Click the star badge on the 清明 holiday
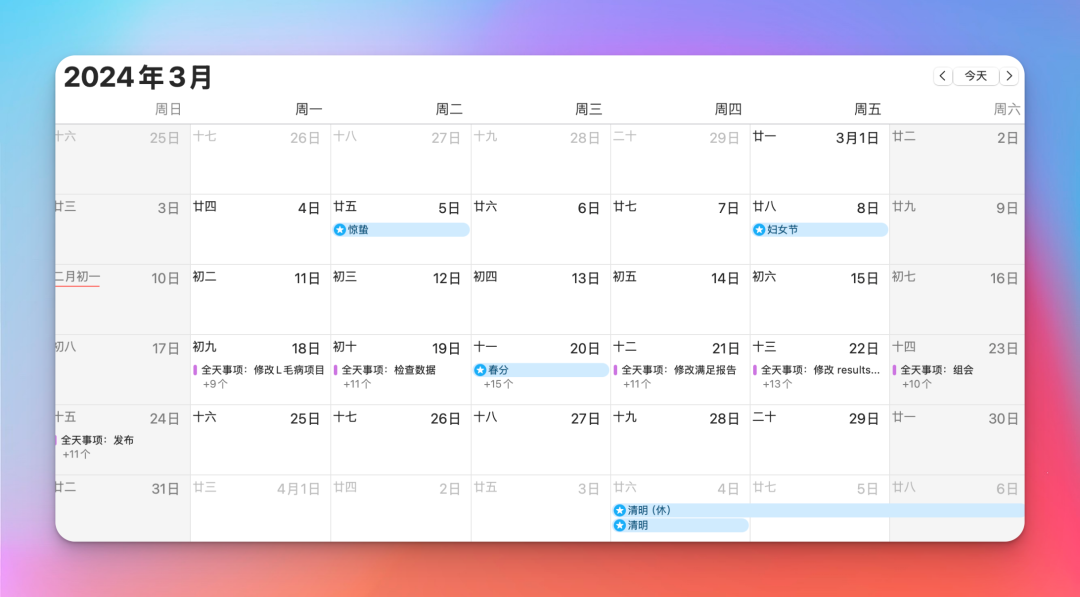1080x597 pixels. [620, 524]
